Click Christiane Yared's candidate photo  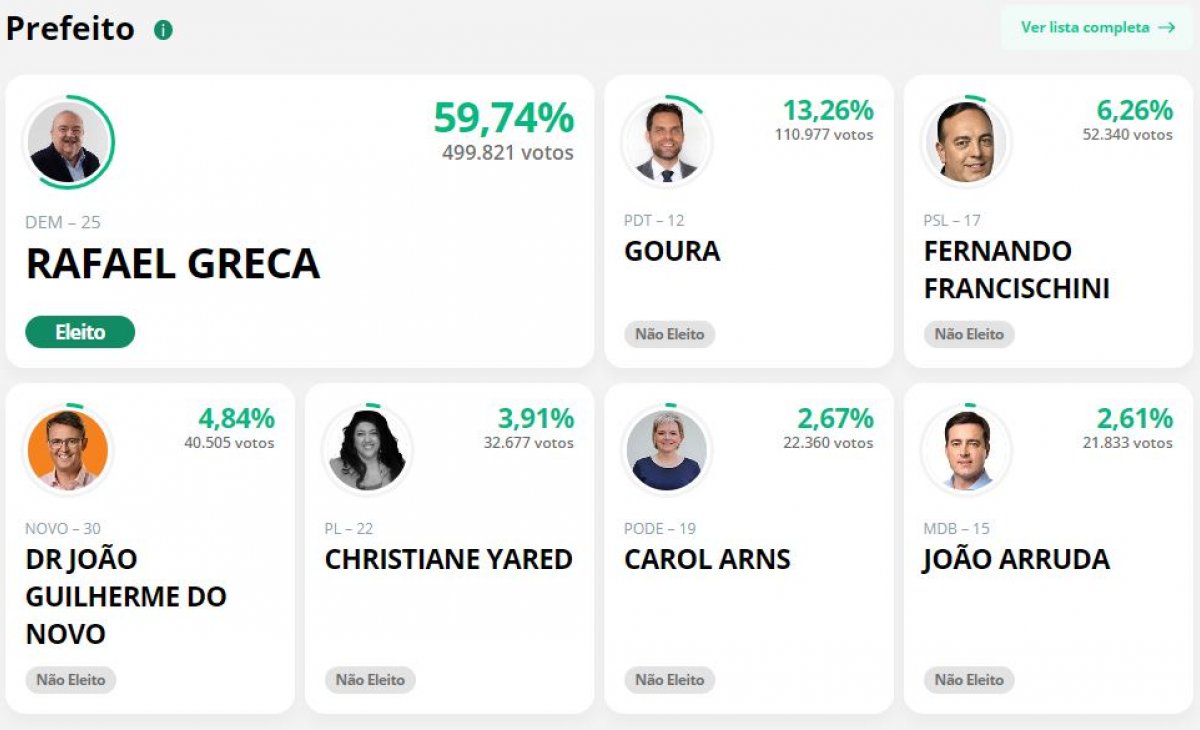coord(366,449)
